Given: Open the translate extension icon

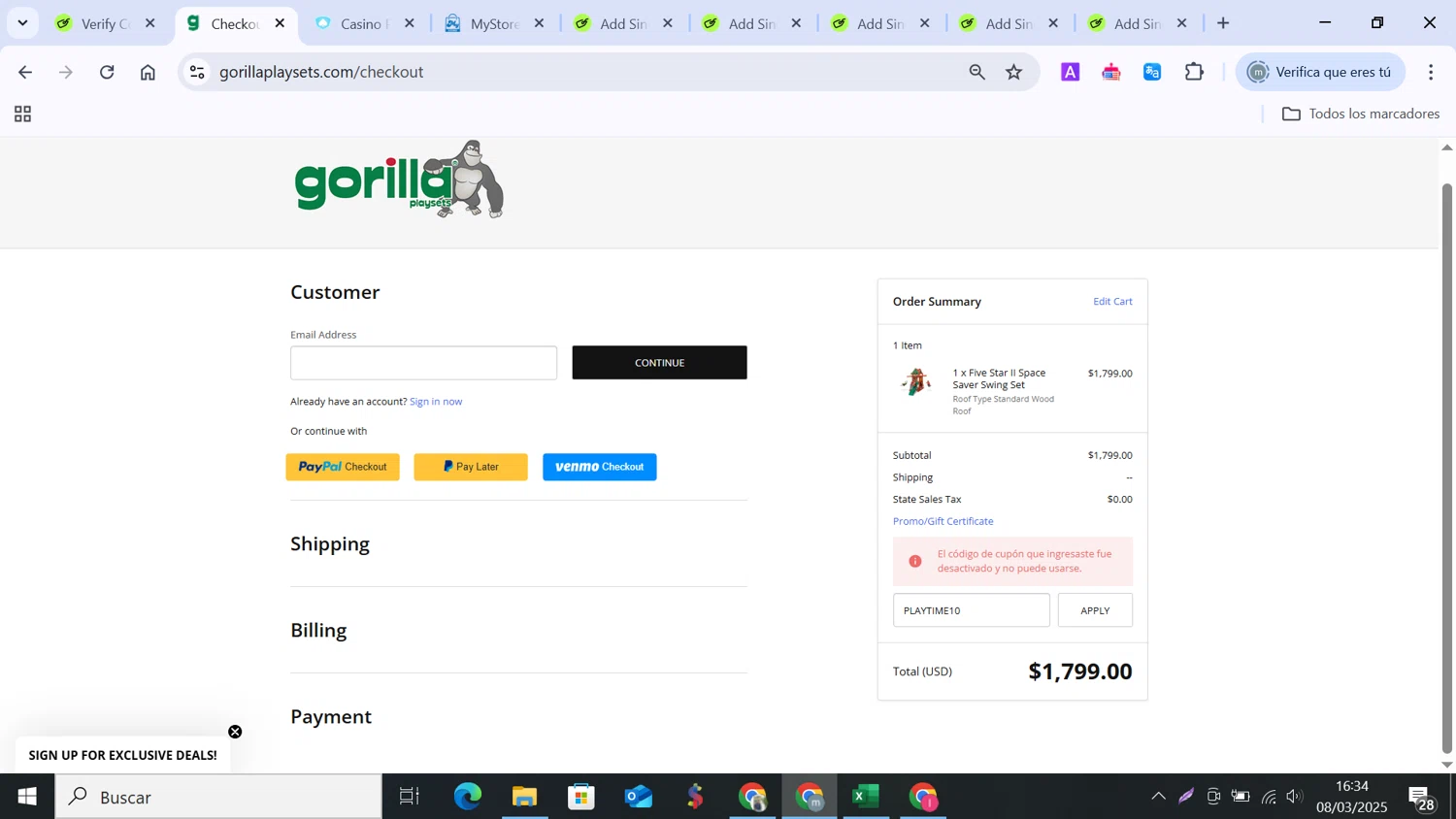Looking at the screenshot, I should (x=1152, y=72).
